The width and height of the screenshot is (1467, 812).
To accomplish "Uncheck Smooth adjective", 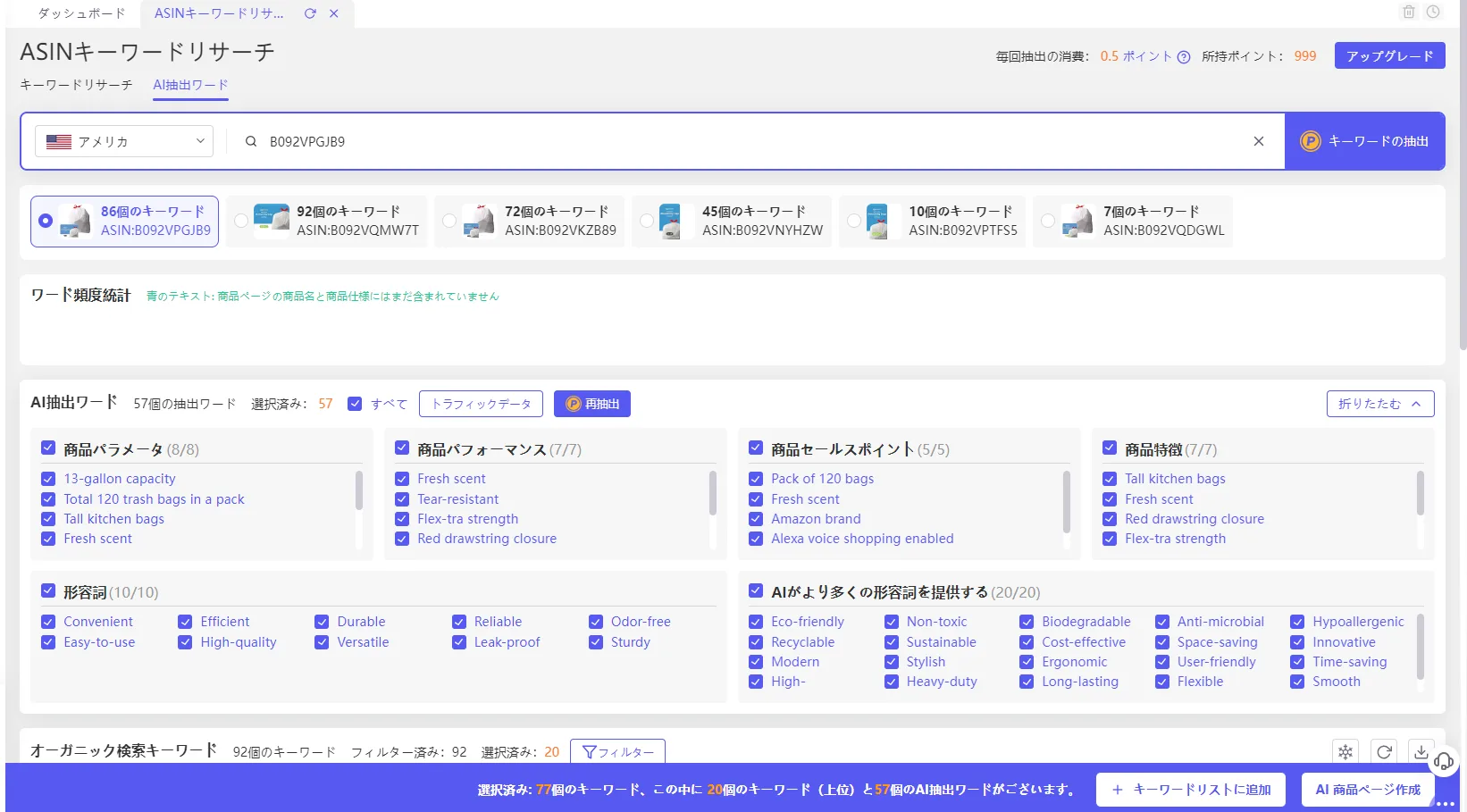I will click(1297, 682).
